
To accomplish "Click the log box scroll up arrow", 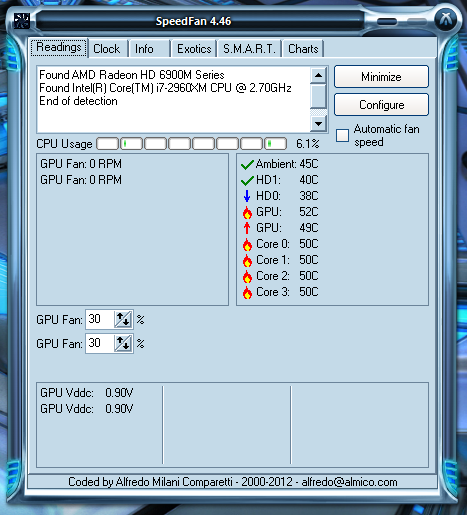I will 318,75.
